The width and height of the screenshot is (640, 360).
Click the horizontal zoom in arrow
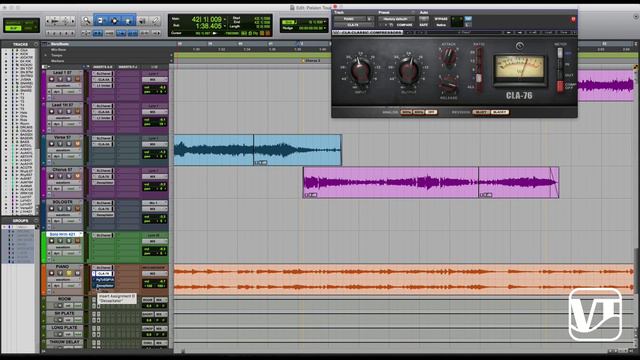pyautogui.click(x=73, y=21)
